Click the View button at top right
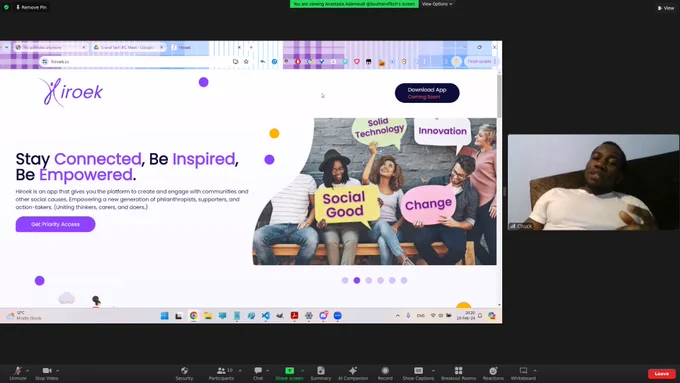680x383 pixels. 666,8
